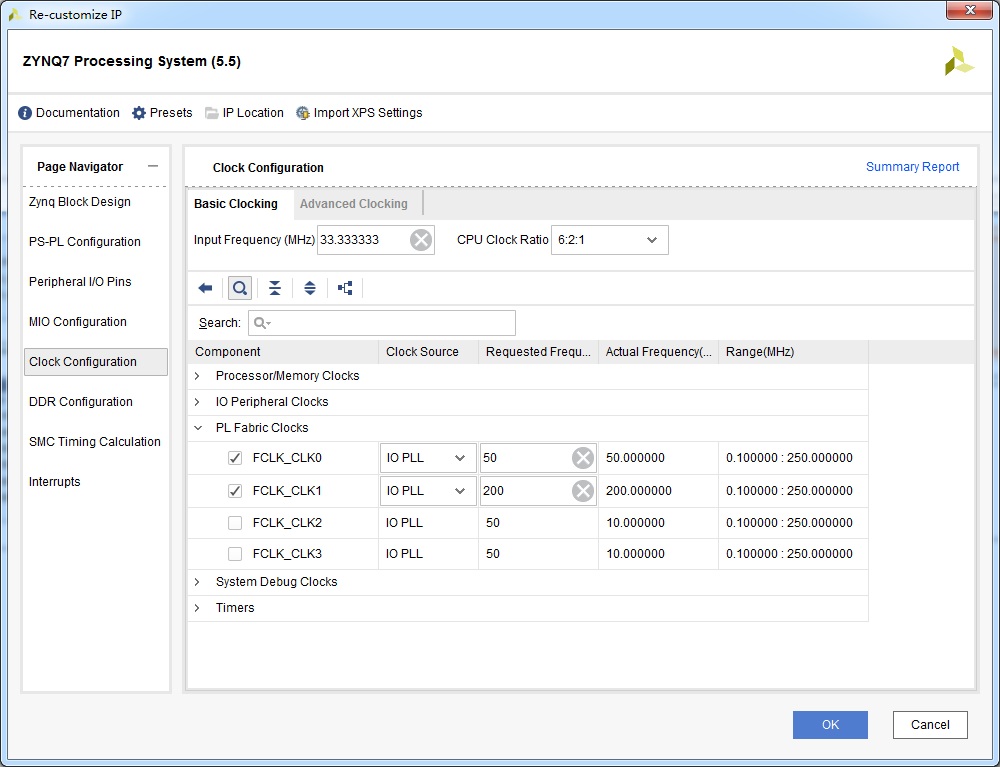Expand System Debug Clocks row
Viewport: 1000px width, 767px height.
coord(197,581)
